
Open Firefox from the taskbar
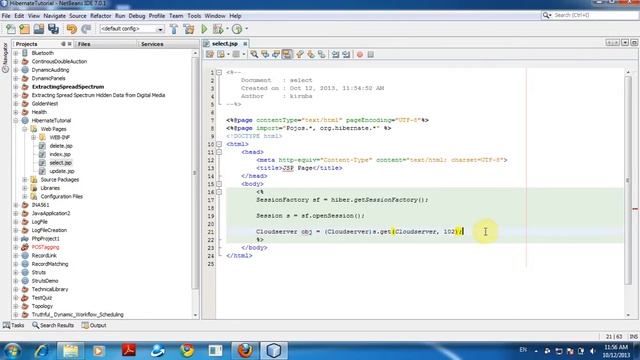click(245, 350)
